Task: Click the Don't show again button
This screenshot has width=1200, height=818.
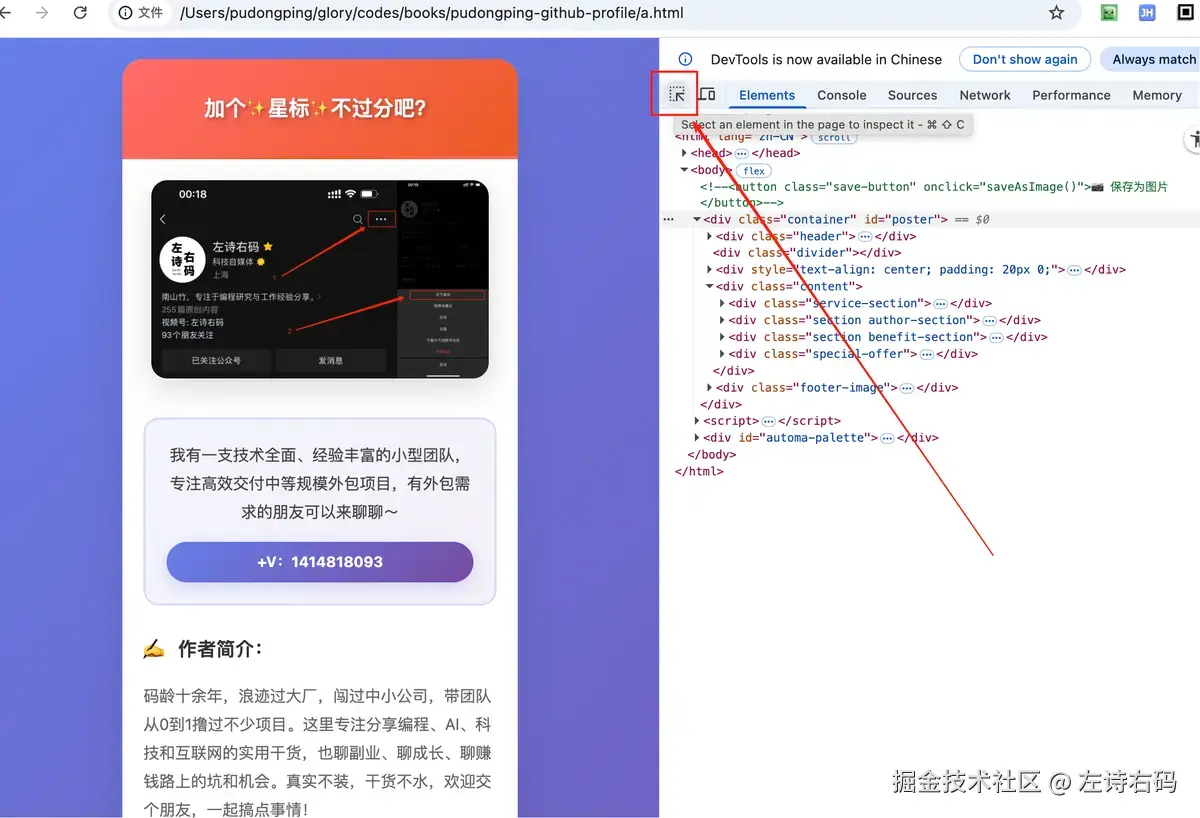Action: [x=1024, y=59]
